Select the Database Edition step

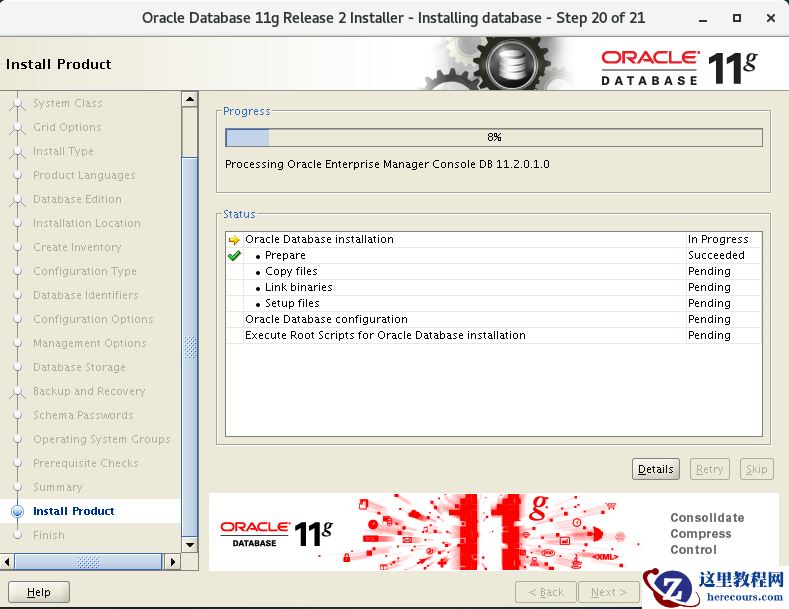[77, 199]
